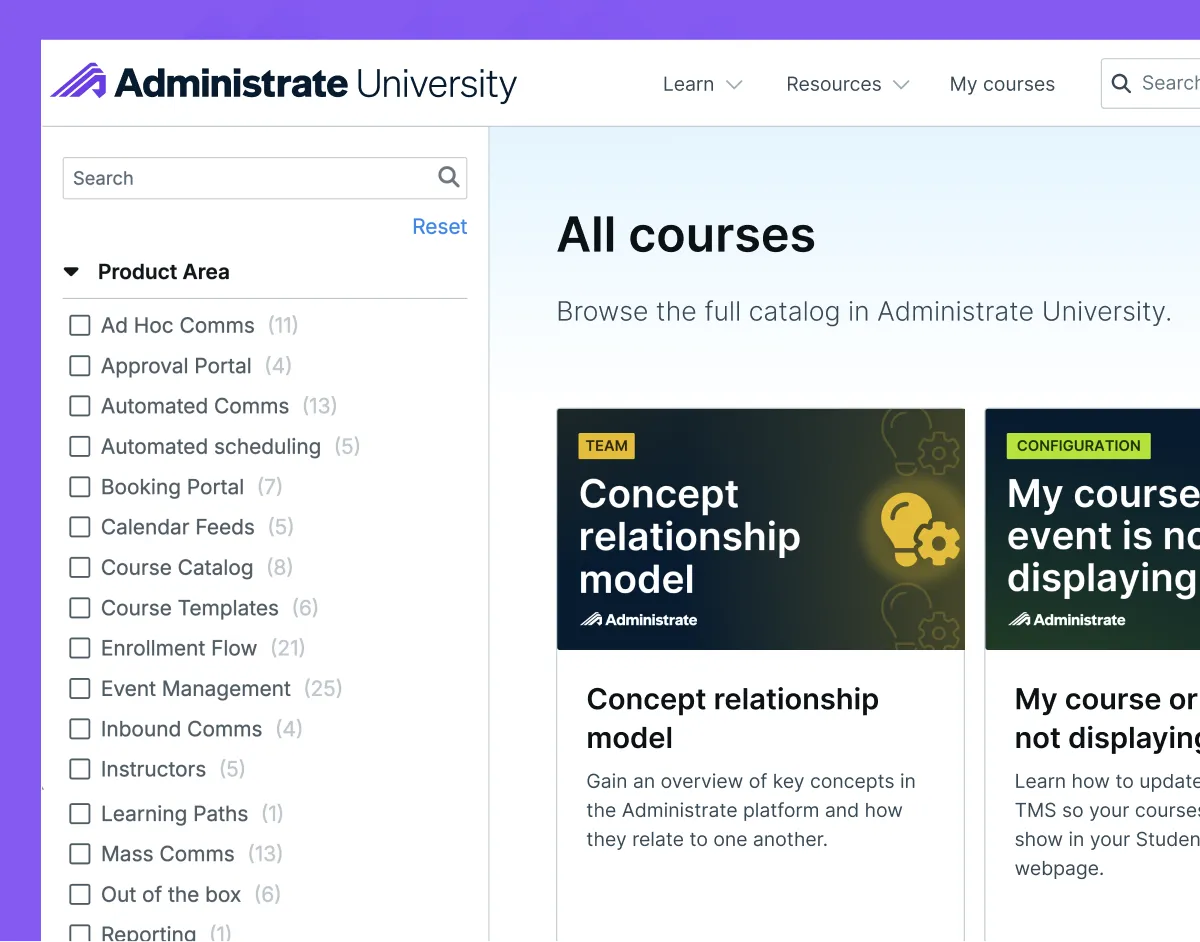Check the Event Management filter box
This screenshot has width=1200, height=942.
80,689
